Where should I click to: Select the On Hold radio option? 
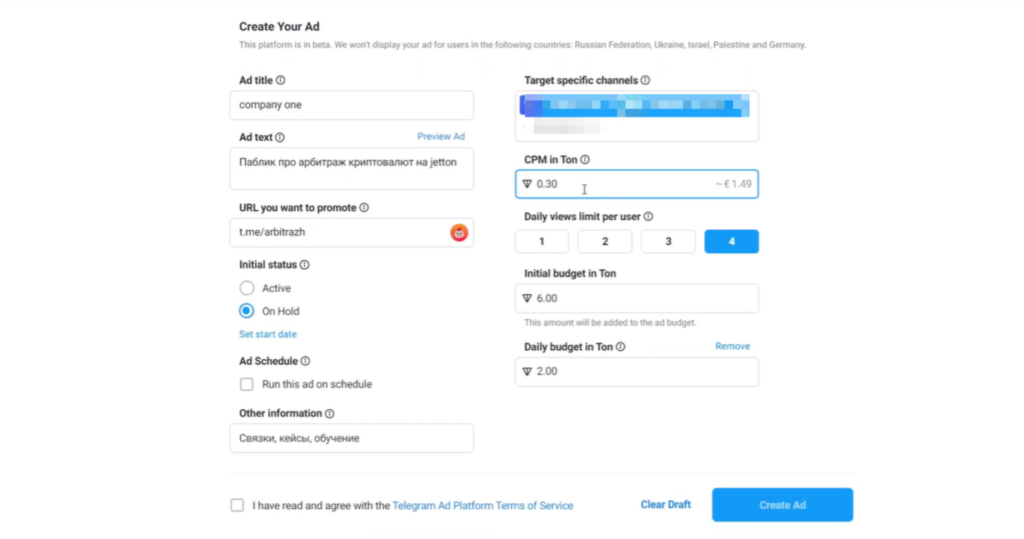click(247, 311)
